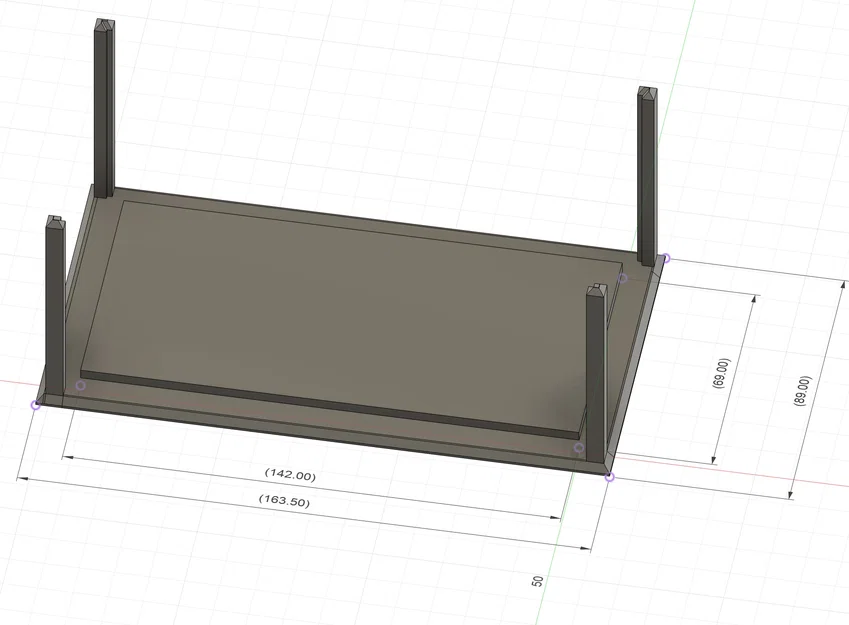The width and height of the screenshot is (849, 625).
Task: Click the grid axis label 50
Action: [x=537, y=581]
